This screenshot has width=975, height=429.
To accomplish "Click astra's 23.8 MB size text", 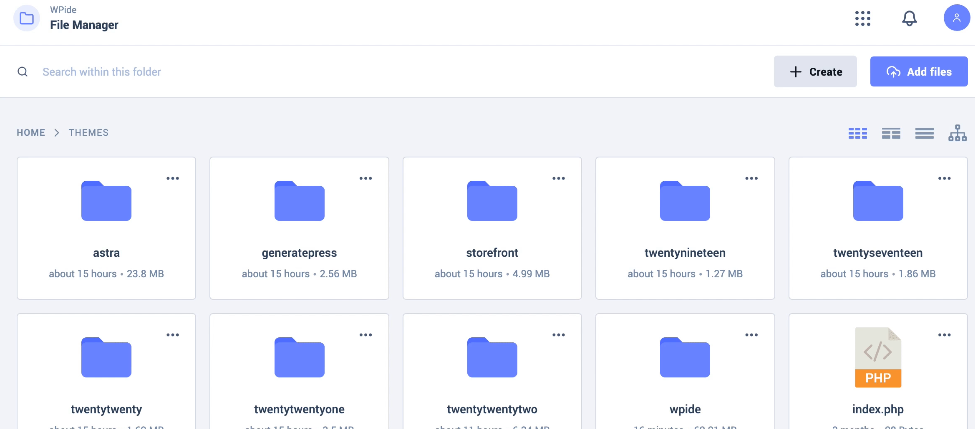I will (146, 274).
